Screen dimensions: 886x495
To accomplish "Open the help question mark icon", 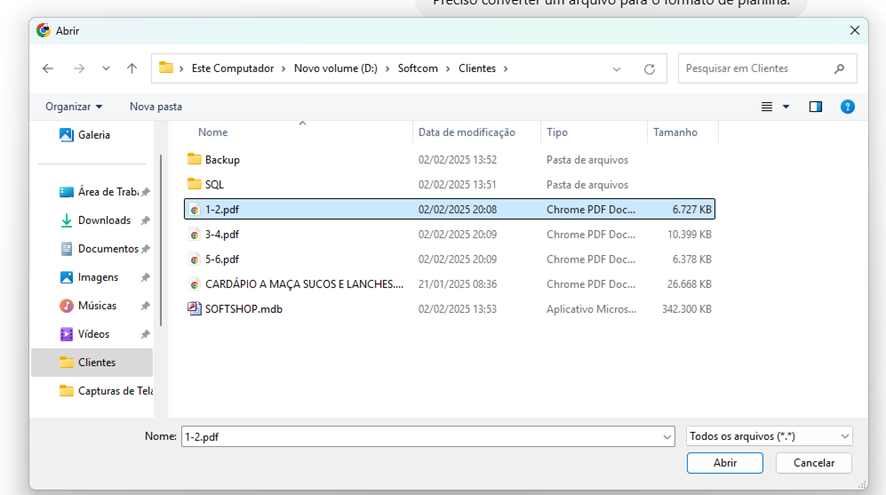I will (847, 107).
